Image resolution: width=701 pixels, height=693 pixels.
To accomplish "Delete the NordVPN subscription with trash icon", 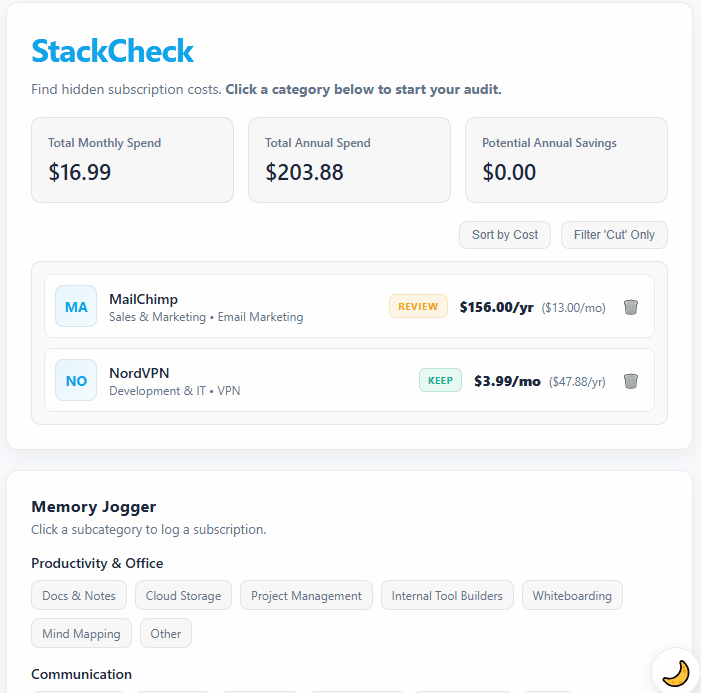I will 630,381.
